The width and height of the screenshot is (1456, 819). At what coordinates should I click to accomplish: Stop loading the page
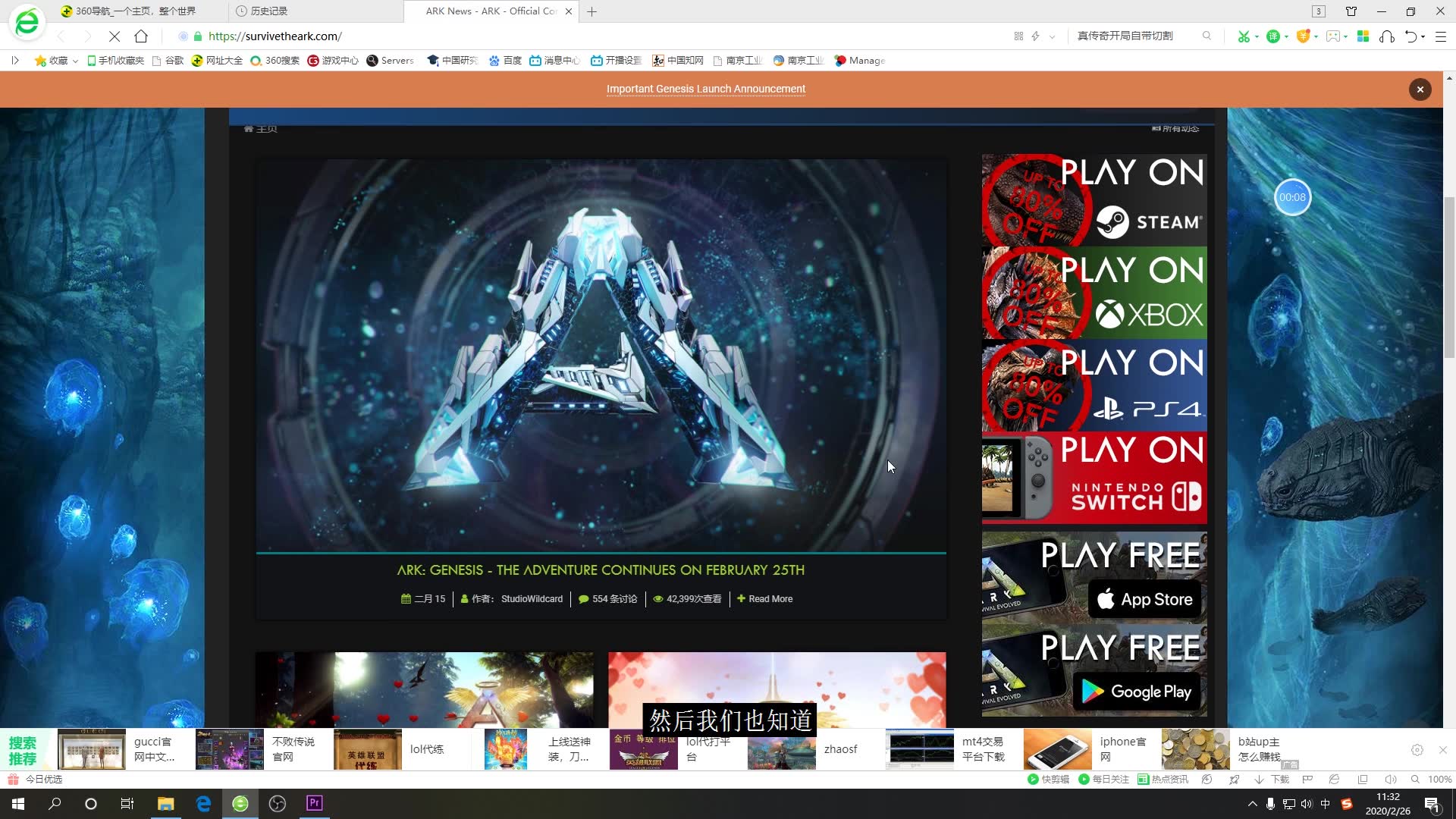[x=115, y=36]
